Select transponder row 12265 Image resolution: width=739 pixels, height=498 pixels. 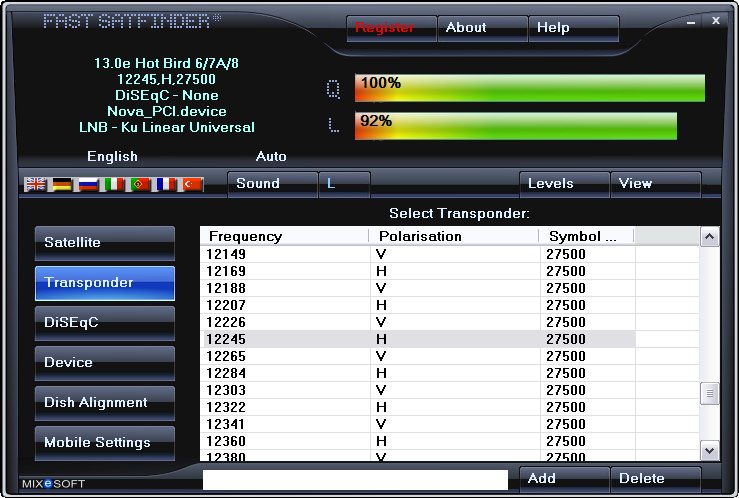418,356
